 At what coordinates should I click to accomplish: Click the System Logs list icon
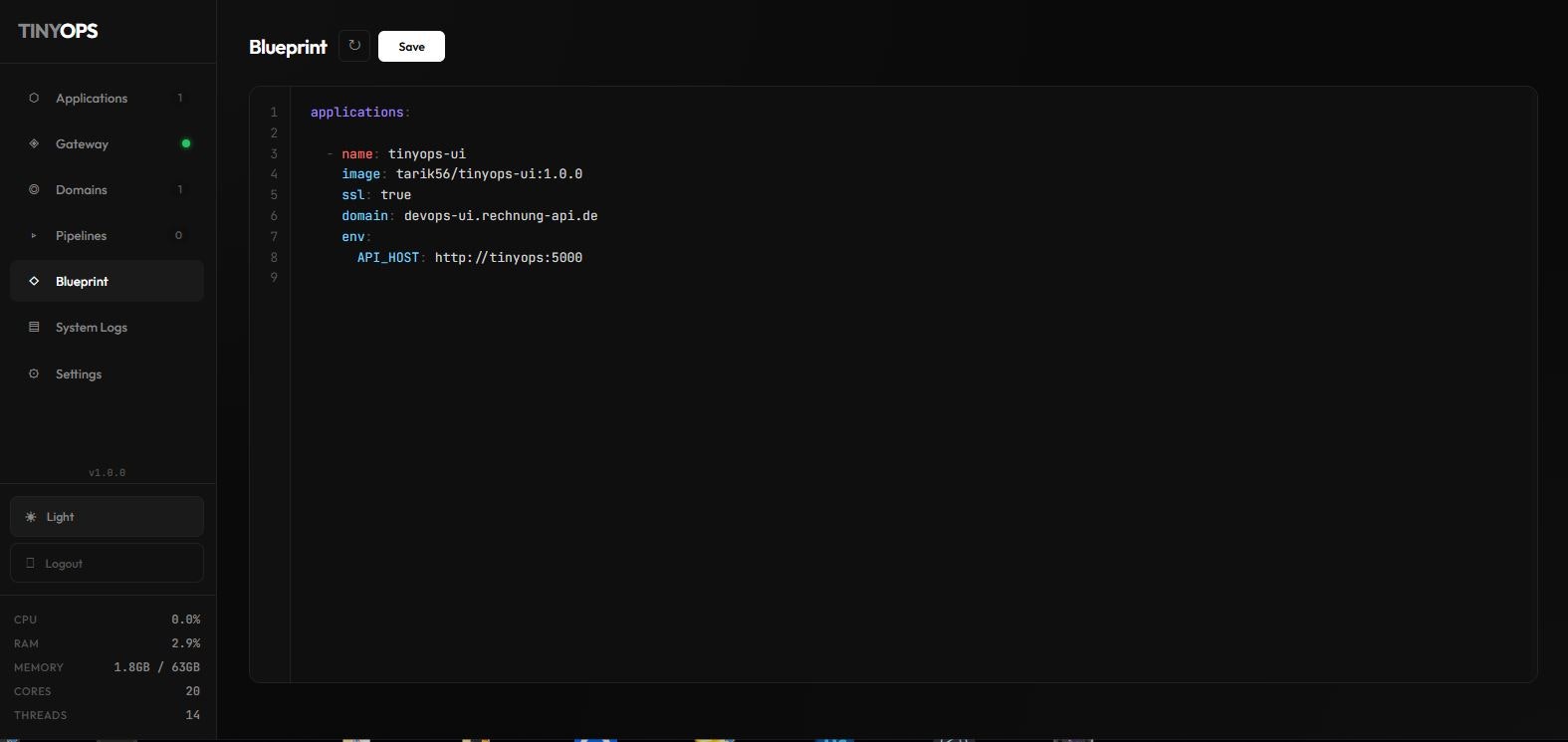coord(34,327)
